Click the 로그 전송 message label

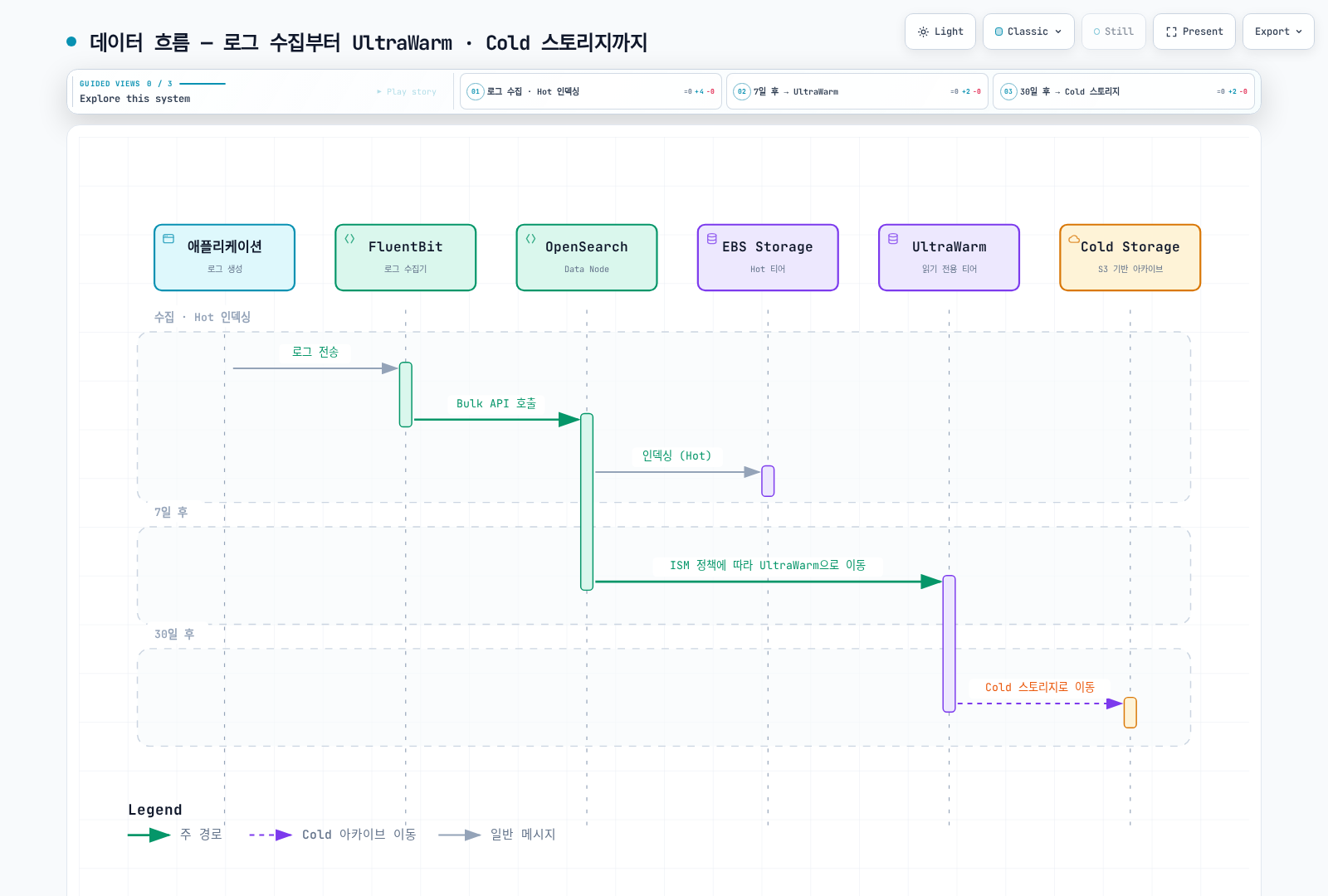coord(315,352)
